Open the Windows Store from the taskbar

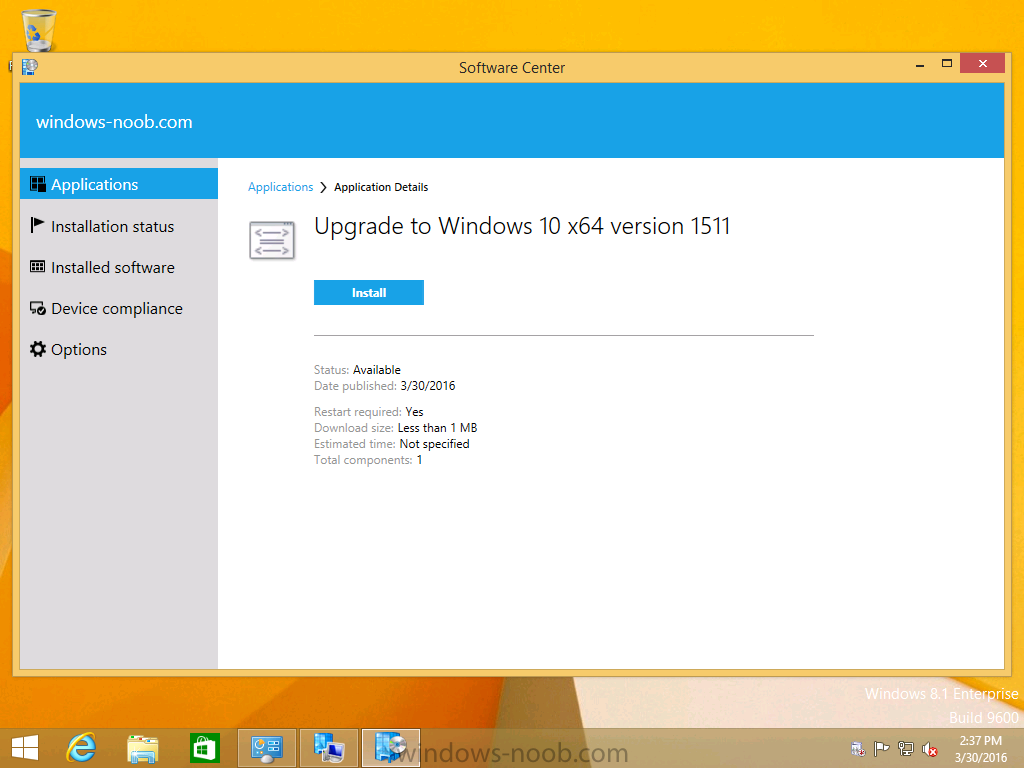coord(204,748)
